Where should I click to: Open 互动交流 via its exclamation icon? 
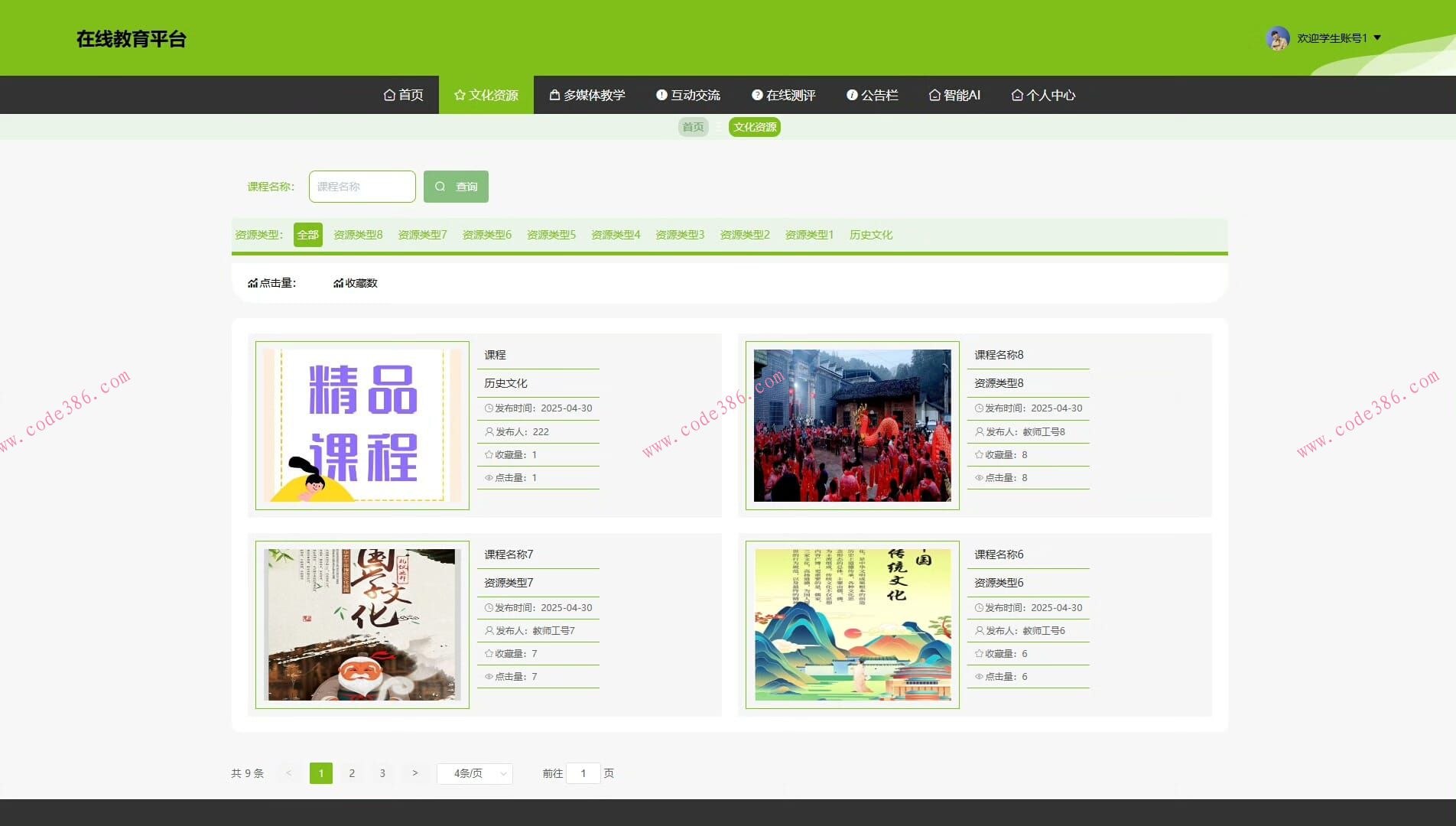coord(661,95)
